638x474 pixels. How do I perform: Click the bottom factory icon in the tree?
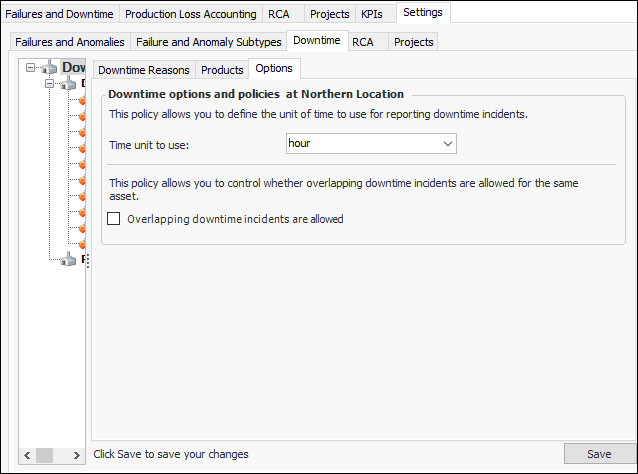(x=67, y=260)
